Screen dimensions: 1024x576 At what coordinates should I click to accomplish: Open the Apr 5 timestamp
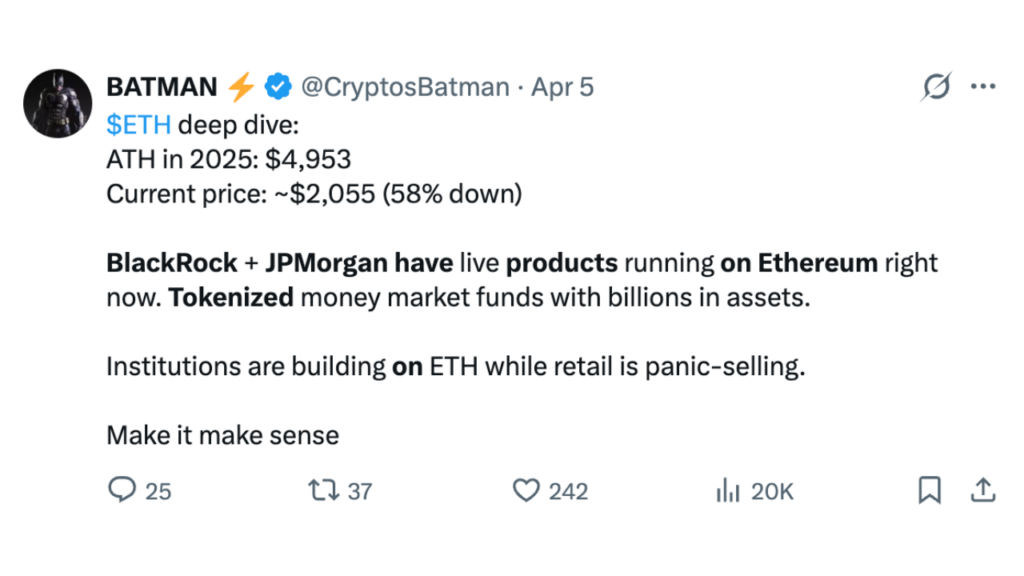point(564,87)
